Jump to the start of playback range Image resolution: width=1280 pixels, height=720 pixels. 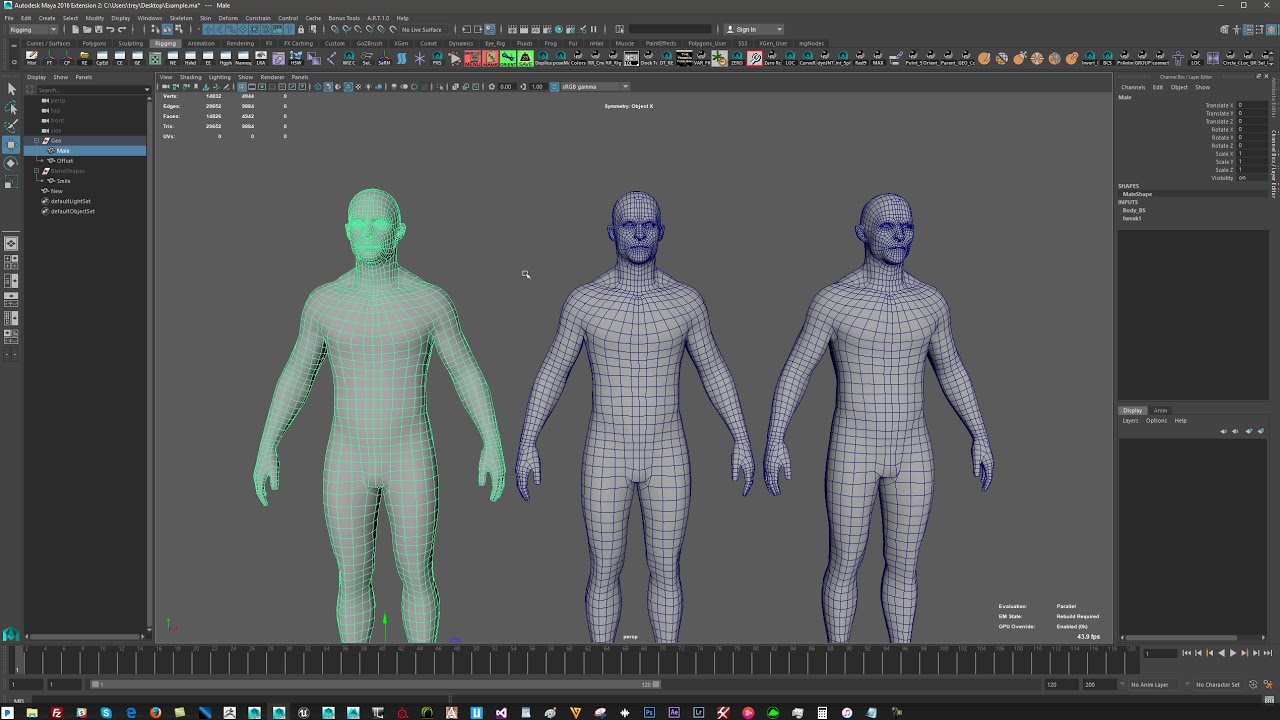[1186, 653]
